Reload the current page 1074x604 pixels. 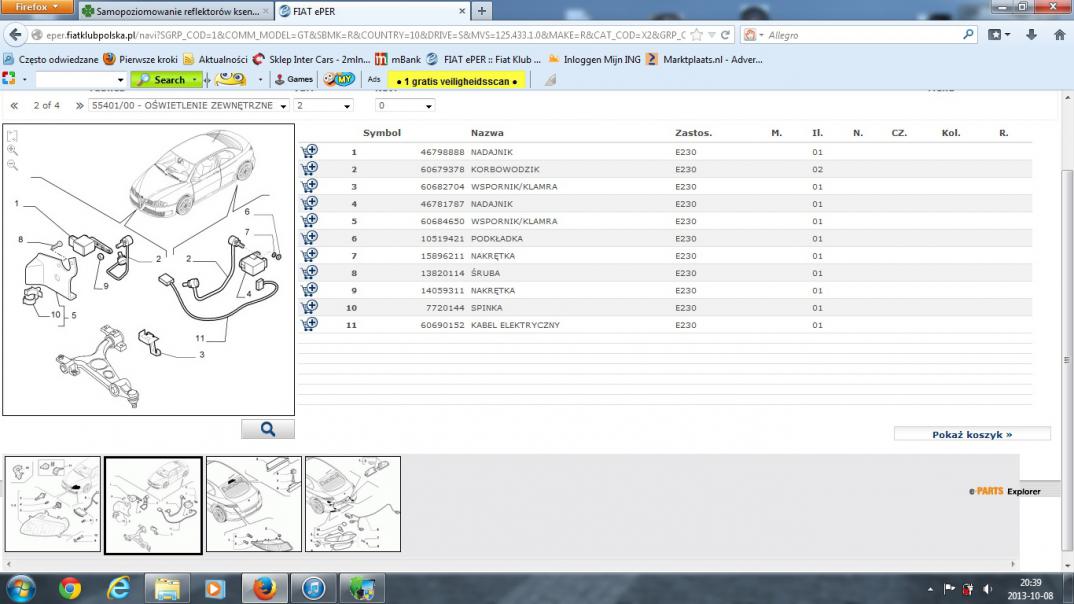725,35
